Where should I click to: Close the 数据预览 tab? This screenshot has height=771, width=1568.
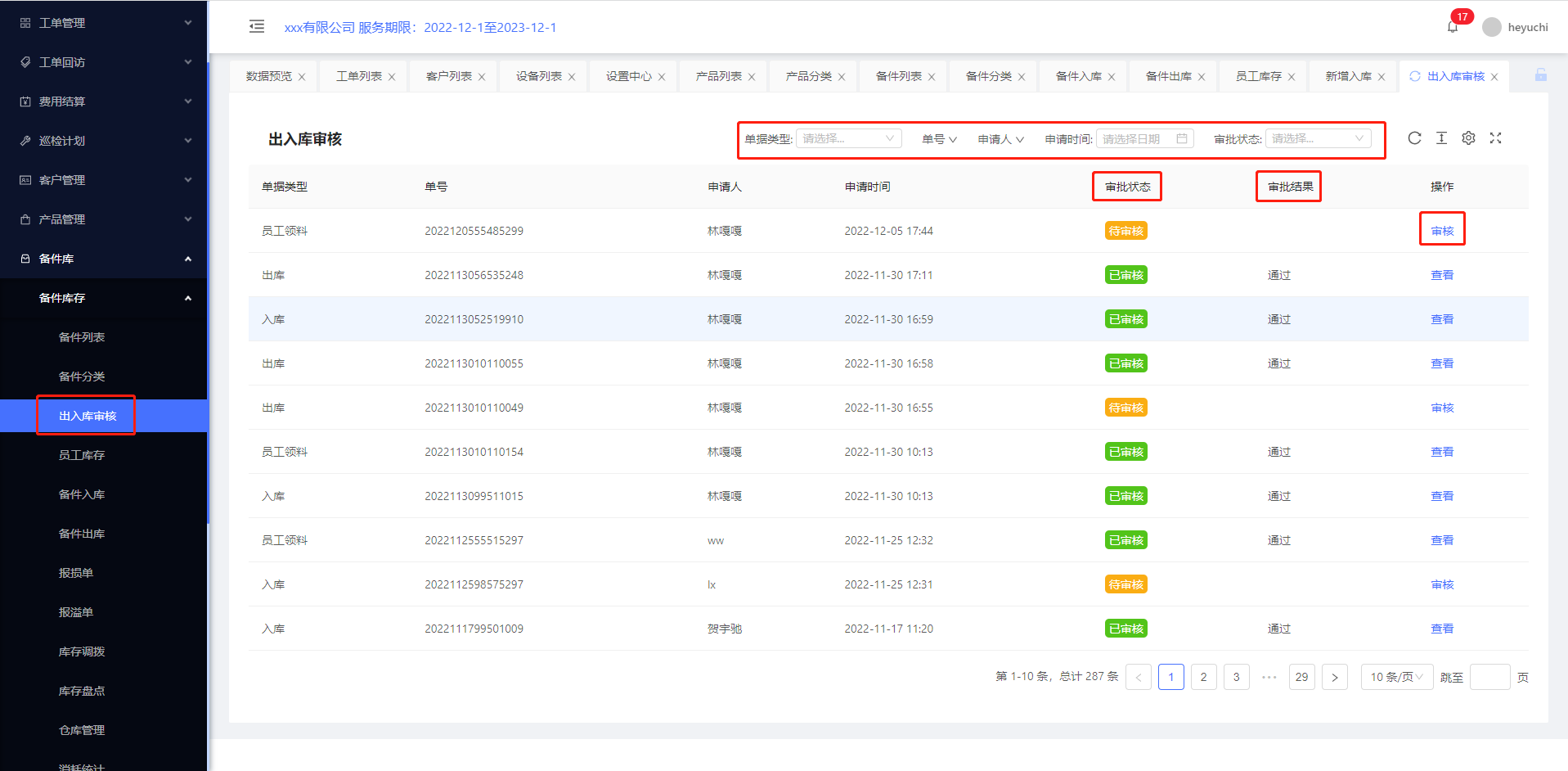[x=302, y=77]
